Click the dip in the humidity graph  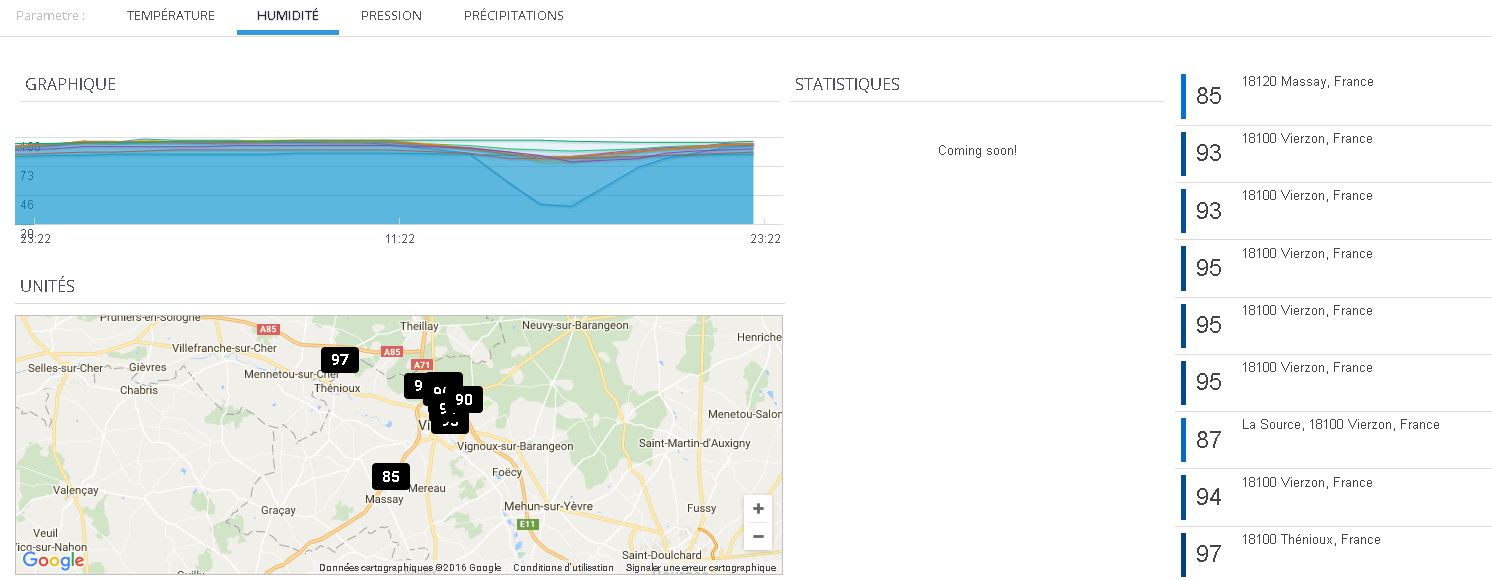556,204
